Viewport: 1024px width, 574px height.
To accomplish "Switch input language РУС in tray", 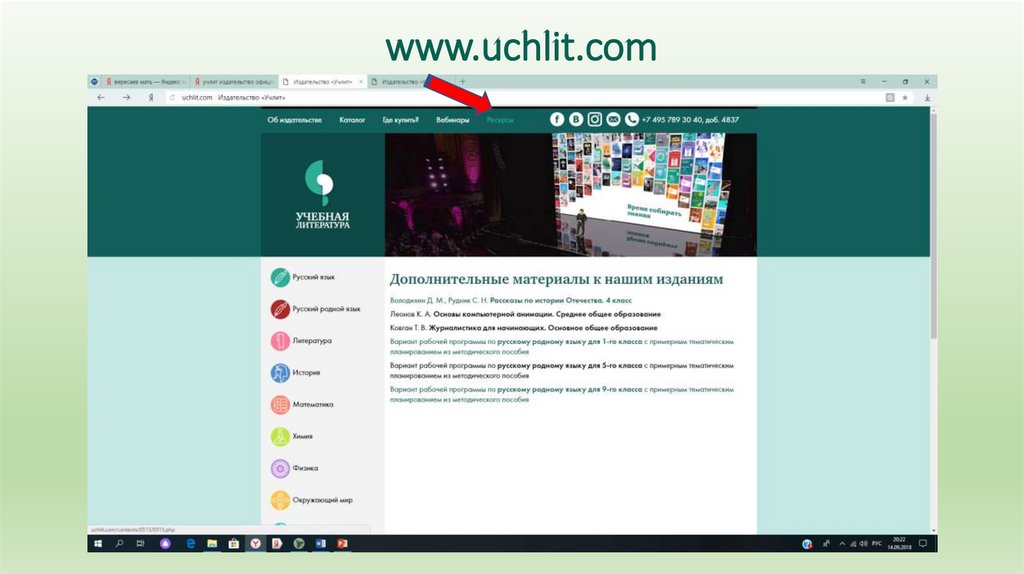I will [x=877, y=543].
